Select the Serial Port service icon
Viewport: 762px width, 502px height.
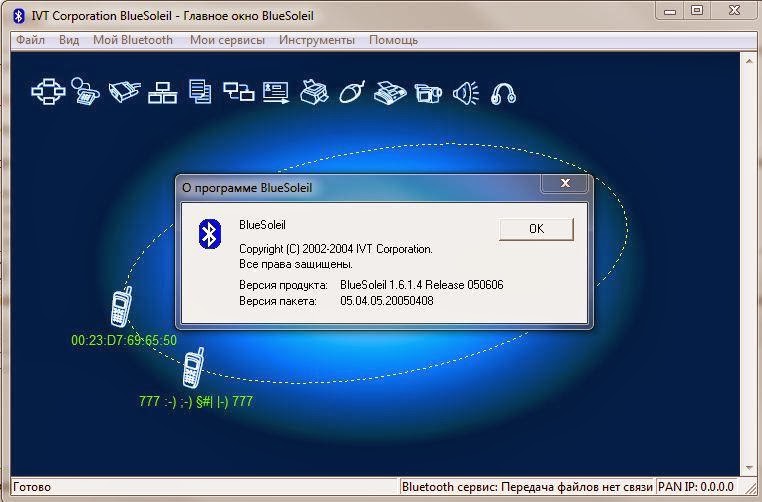pos(124,91)
